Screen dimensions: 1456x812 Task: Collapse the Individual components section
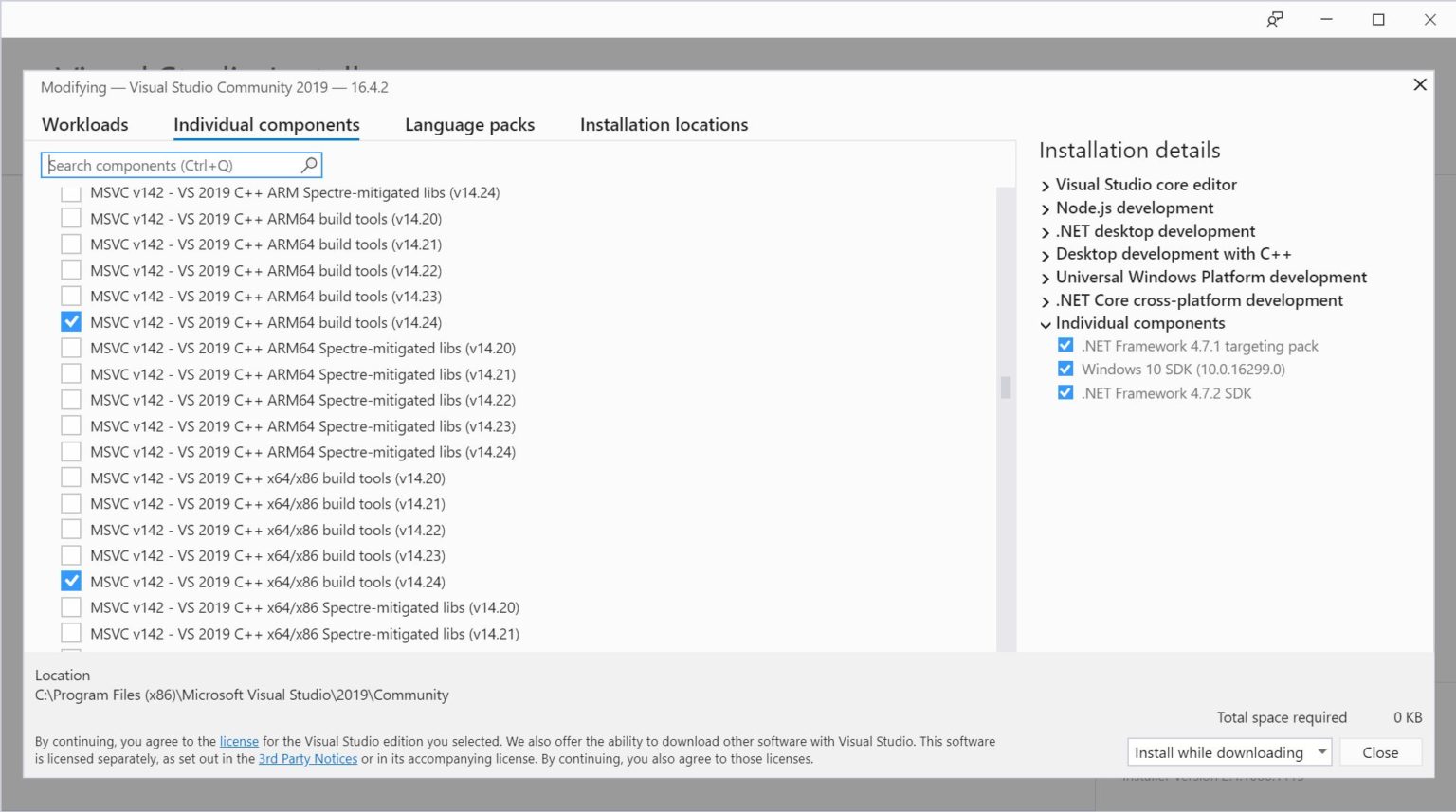pyautogui.click(x=1046, y=324)
